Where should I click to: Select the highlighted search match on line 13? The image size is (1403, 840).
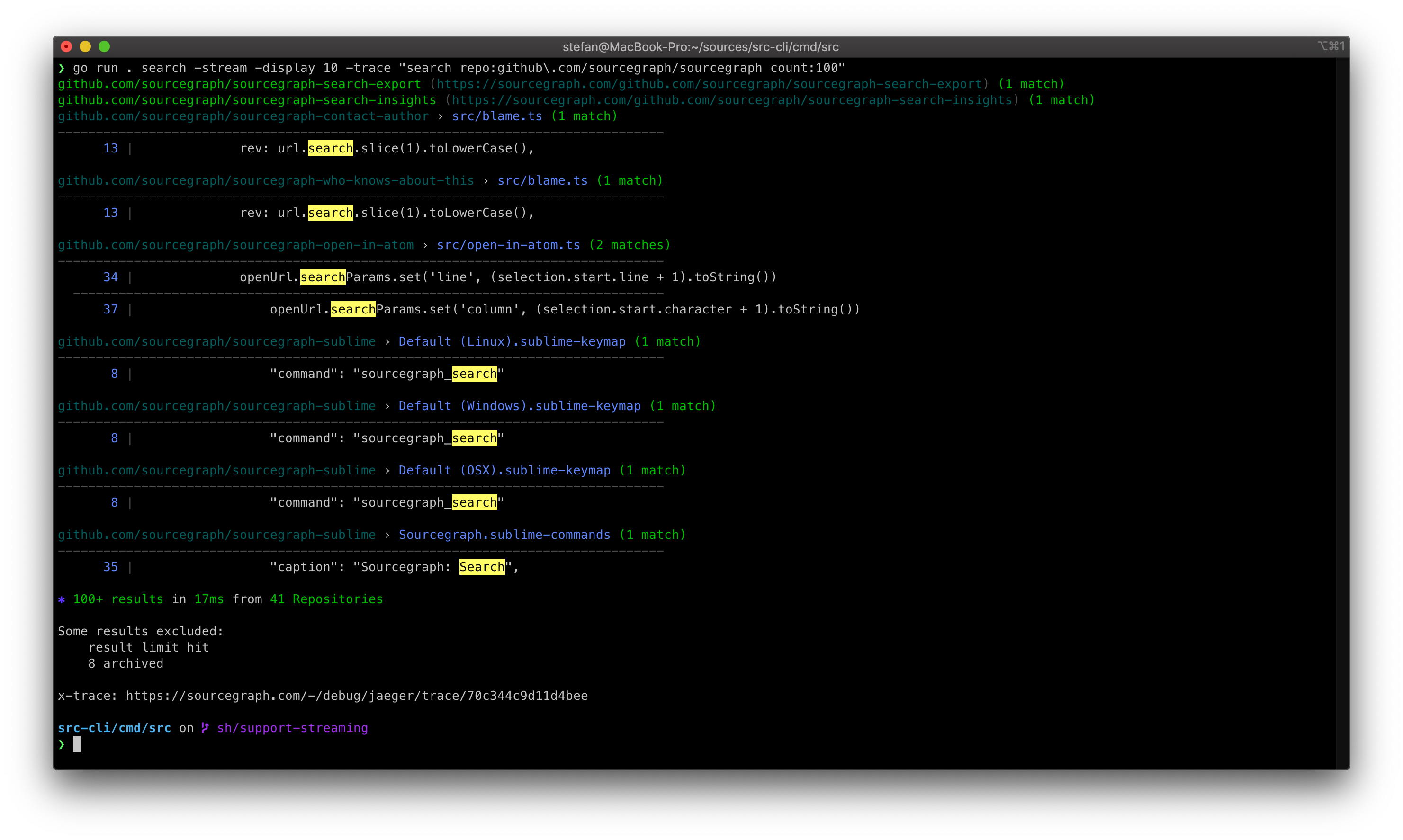330,148
